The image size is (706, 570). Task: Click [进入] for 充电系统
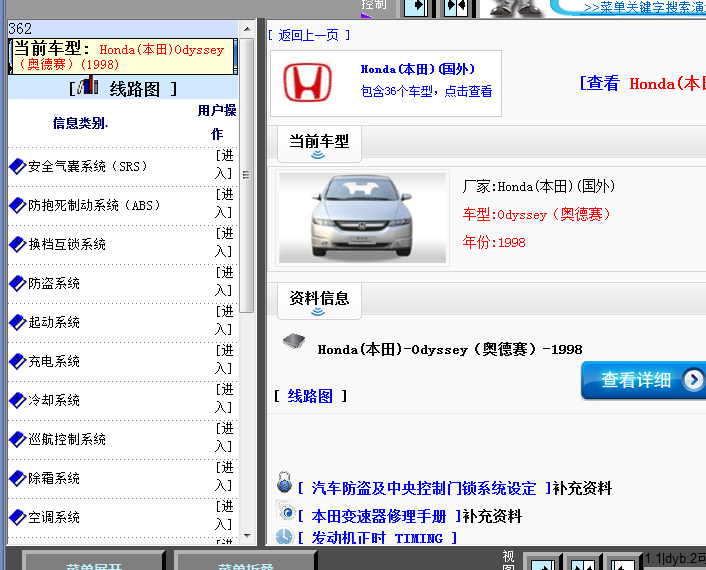[x=224, y=359]
